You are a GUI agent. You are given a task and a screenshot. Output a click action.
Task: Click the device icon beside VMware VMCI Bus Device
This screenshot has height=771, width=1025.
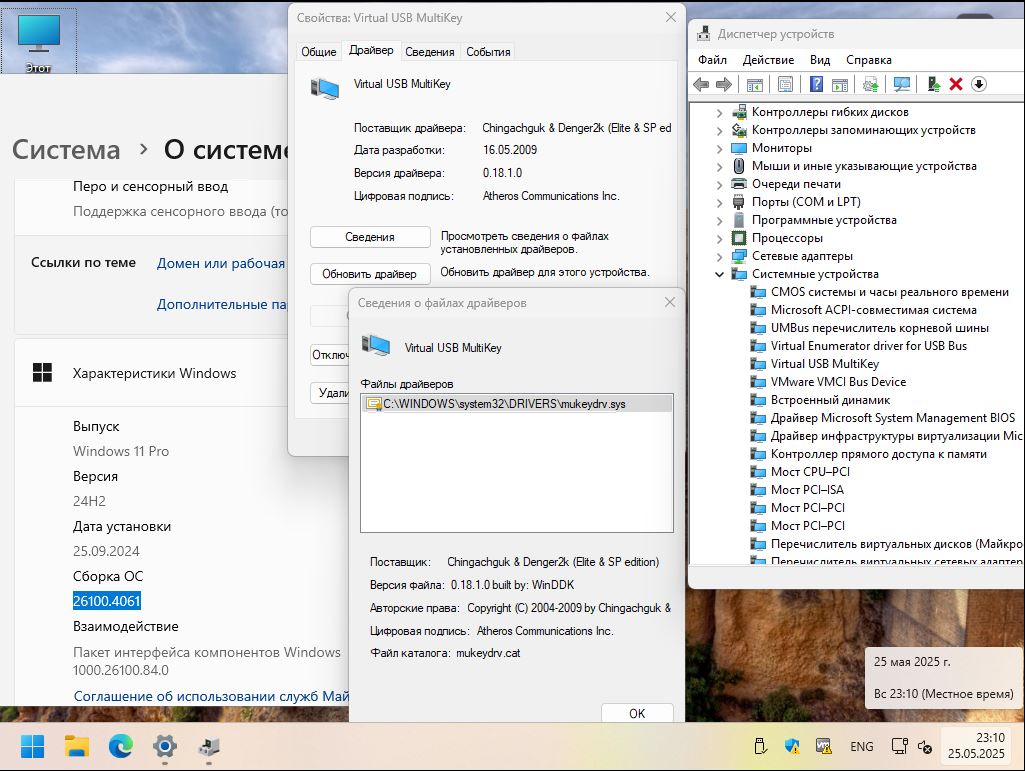[x=758, y=382]
